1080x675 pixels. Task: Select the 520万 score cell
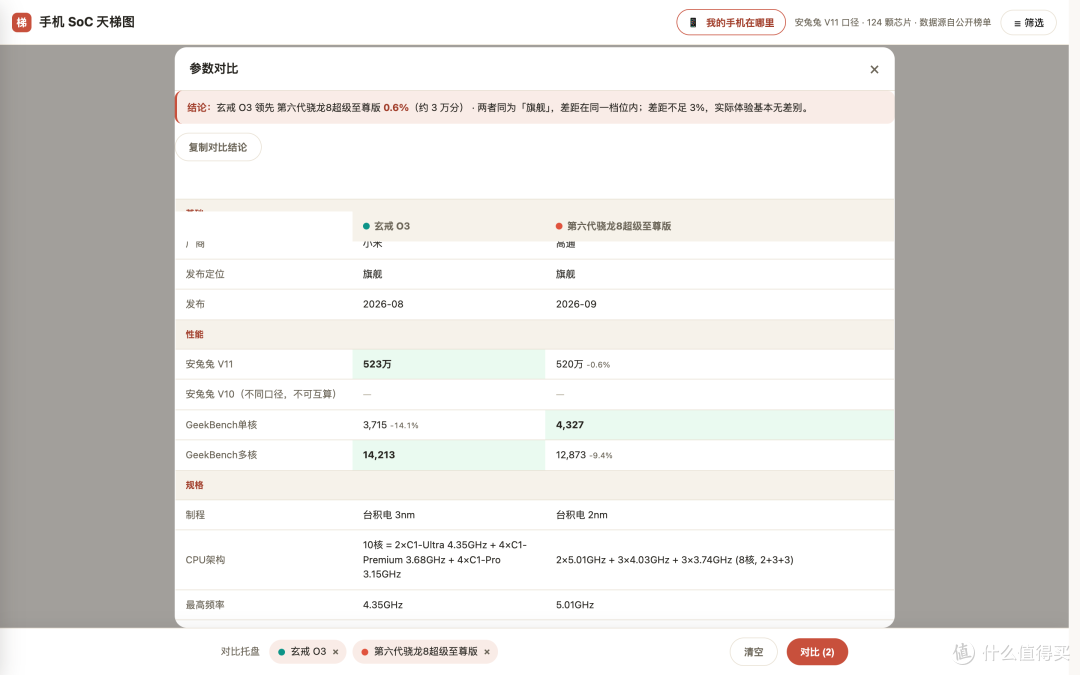(719, 364)
